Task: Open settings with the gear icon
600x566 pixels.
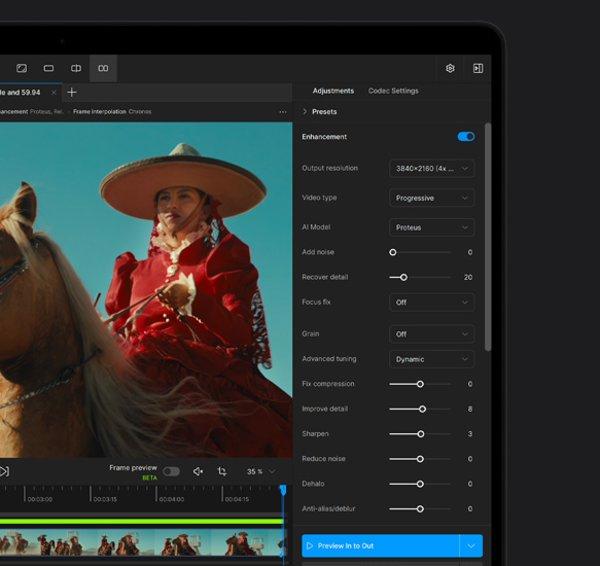Action: (x=450, y=68)
